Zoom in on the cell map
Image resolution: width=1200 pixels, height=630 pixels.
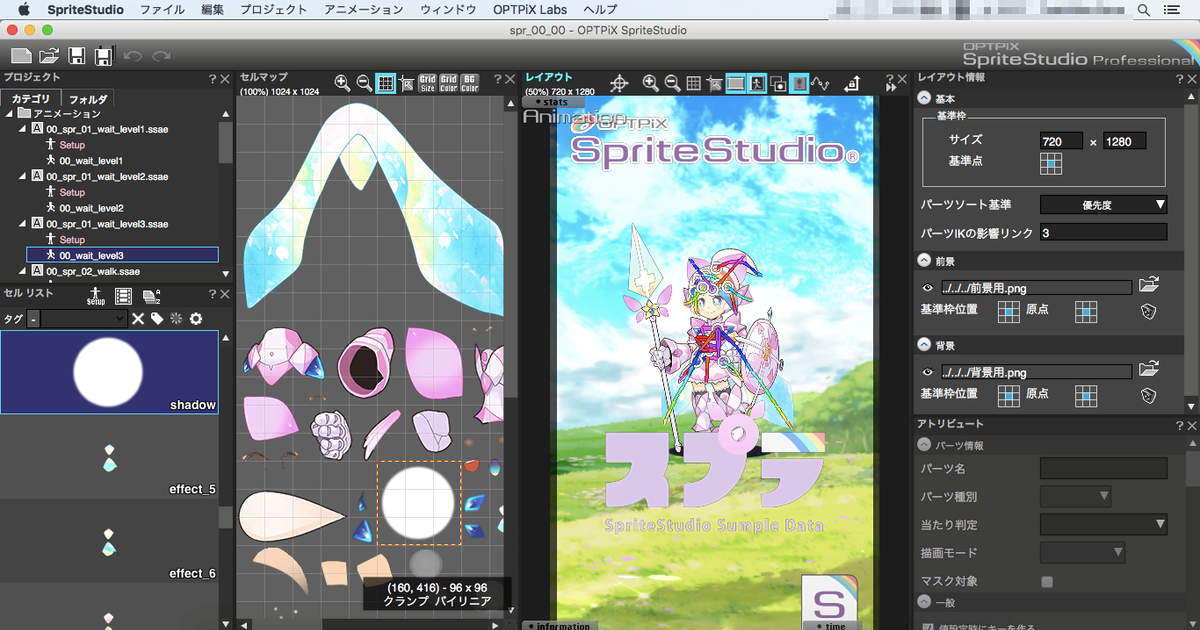click(343, 84)
